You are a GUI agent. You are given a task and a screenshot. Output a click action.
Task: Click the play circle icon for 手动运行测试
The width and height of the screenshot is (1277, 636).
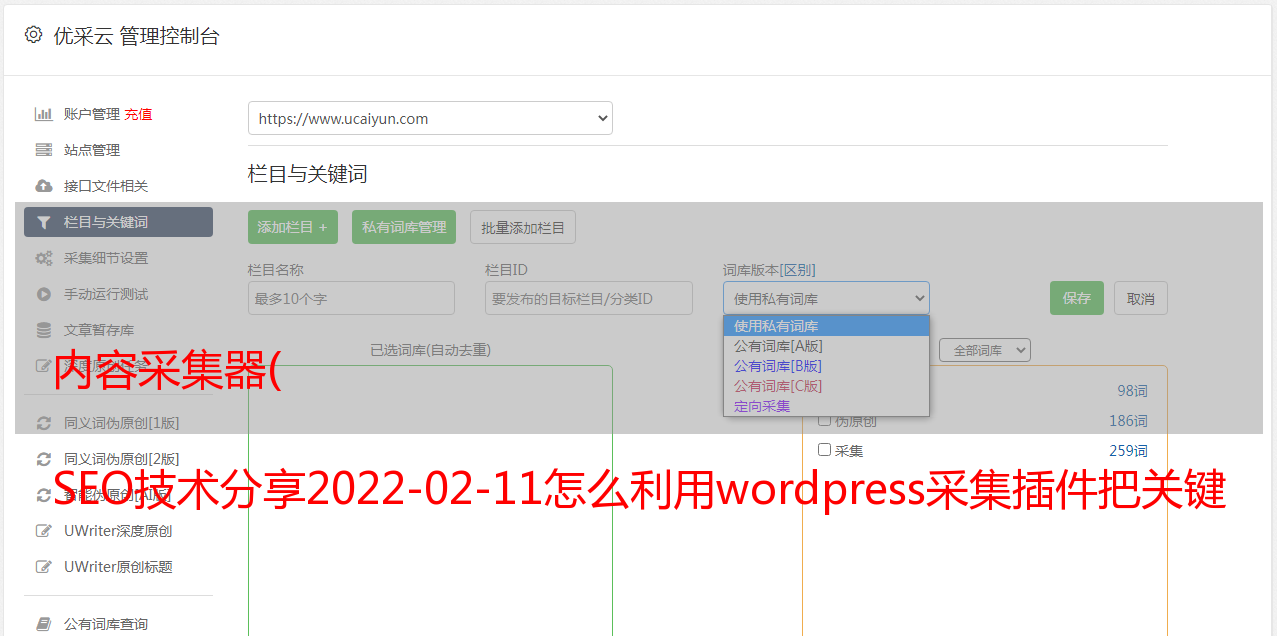point(43,294)
